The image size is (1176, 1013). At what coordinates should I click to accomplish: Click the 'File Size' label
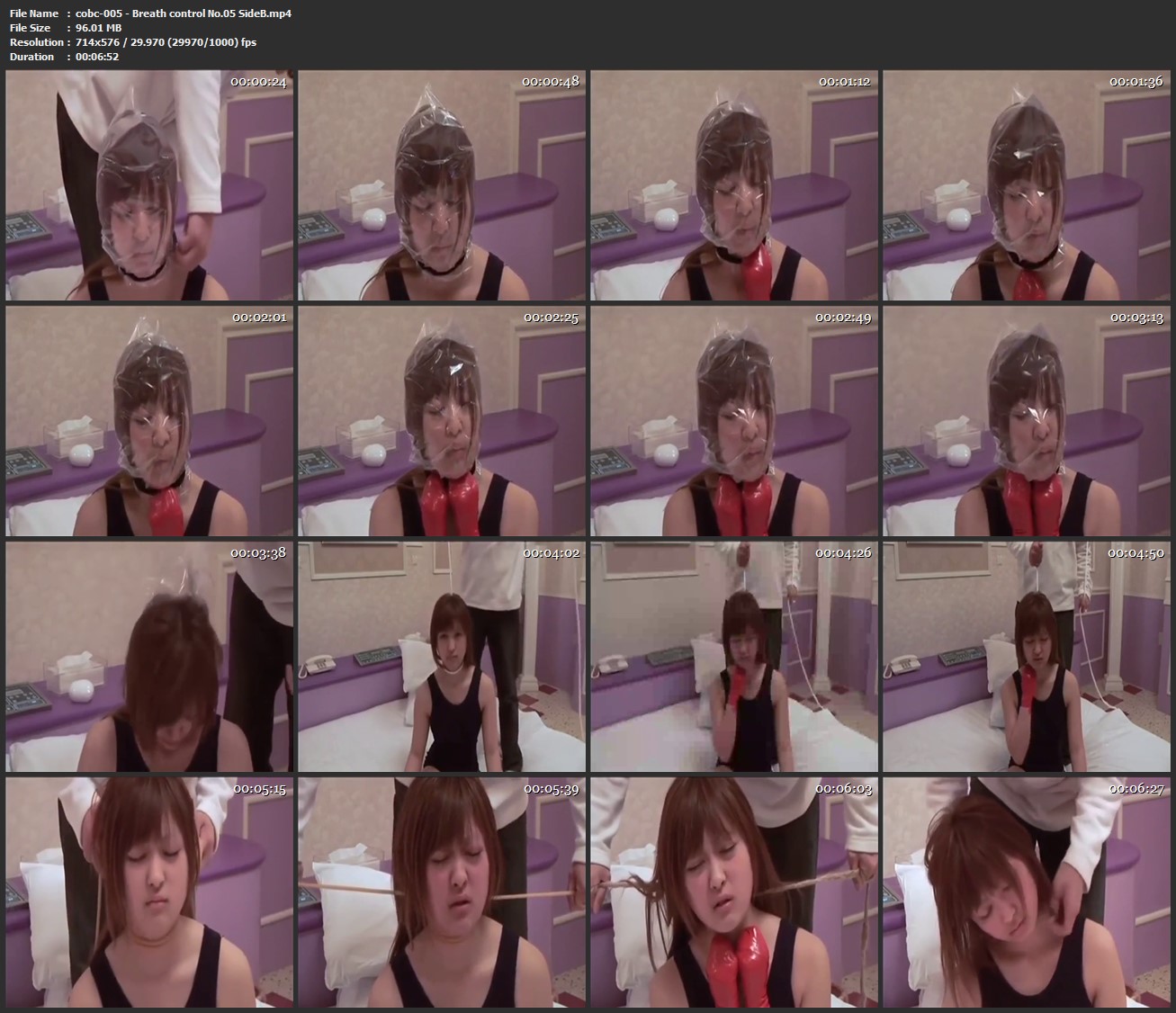[30, 28]
